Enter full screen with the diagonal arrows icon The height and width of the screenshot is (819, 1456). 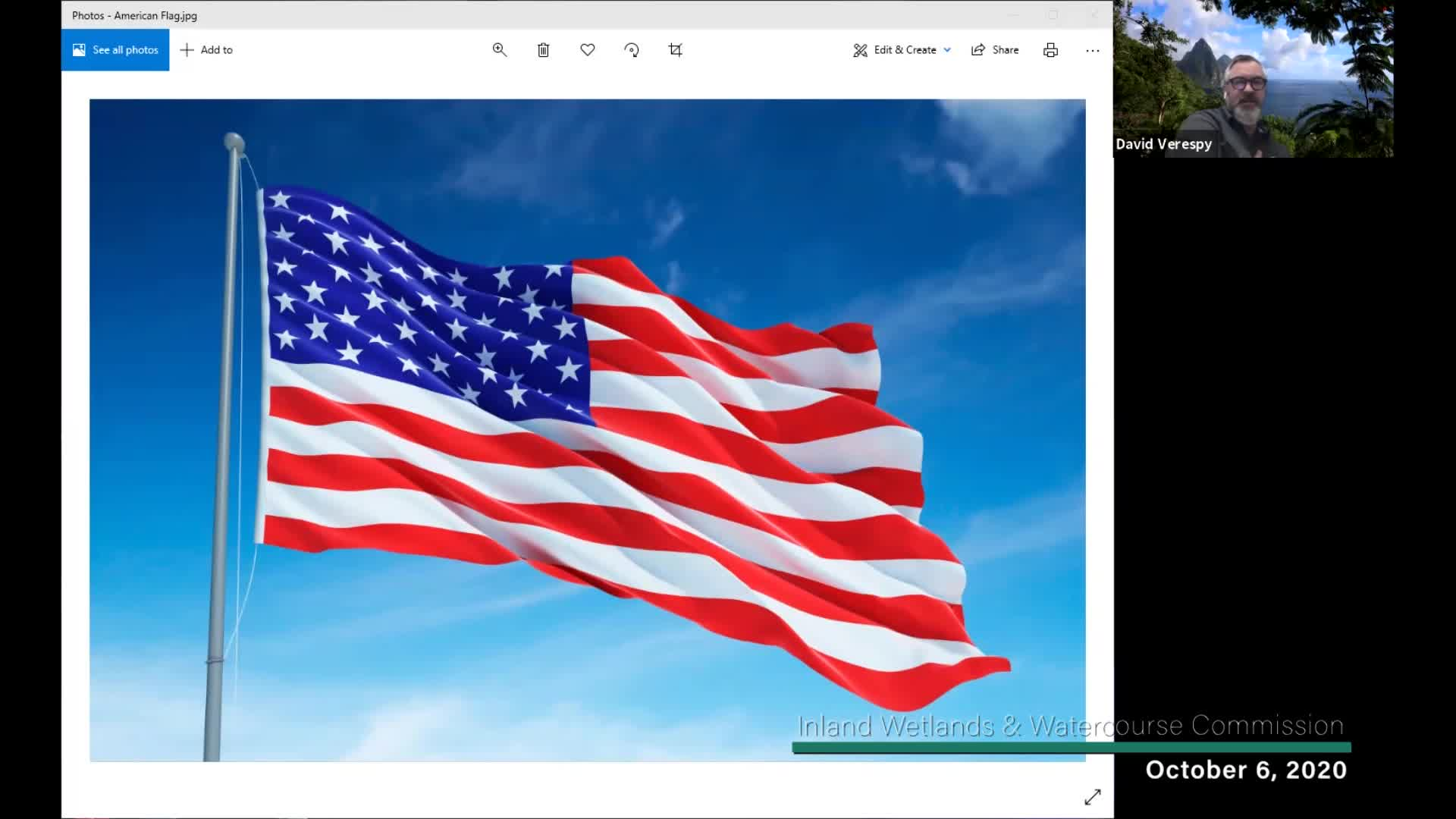tap(1092, 797)
